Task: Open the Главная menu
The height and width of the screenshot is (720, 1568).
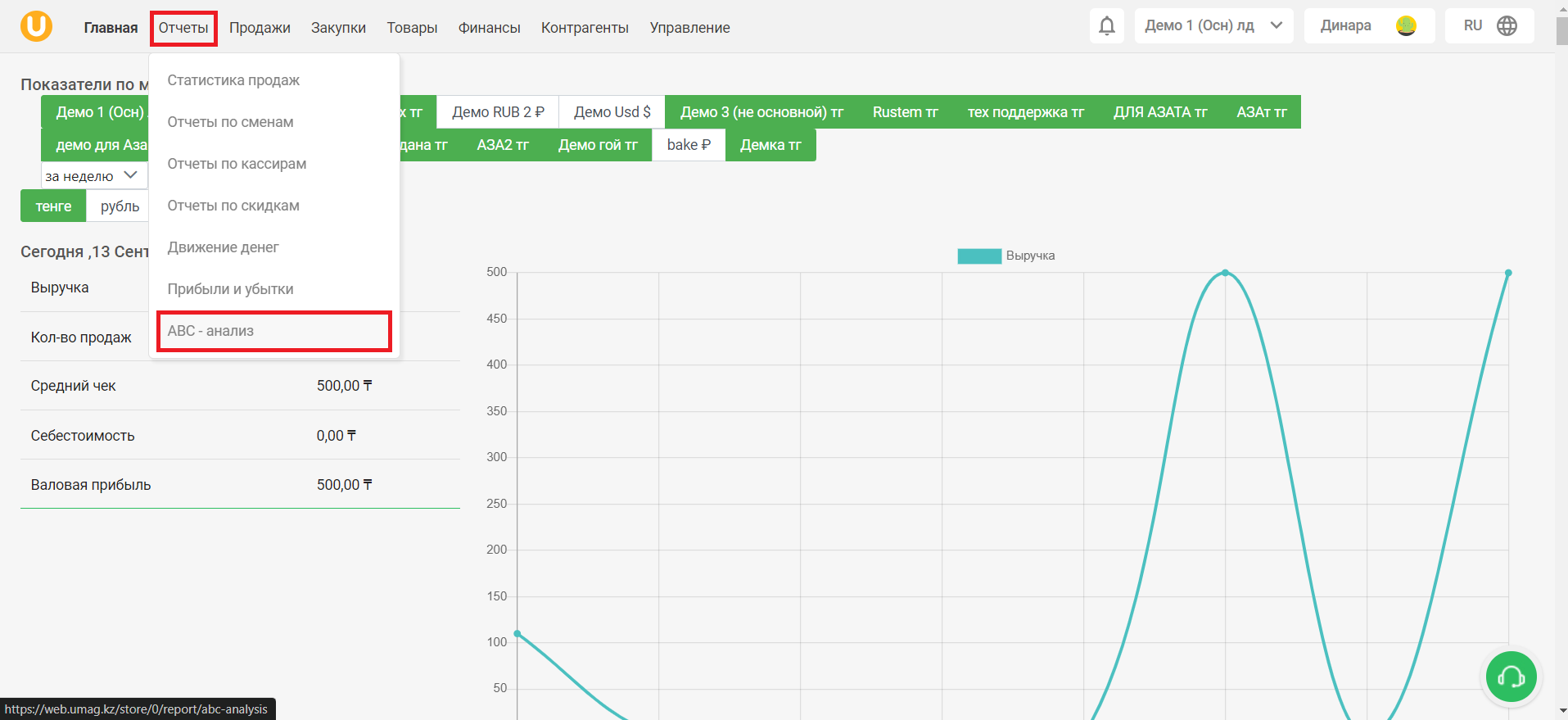Action: [x=111, y=28]
